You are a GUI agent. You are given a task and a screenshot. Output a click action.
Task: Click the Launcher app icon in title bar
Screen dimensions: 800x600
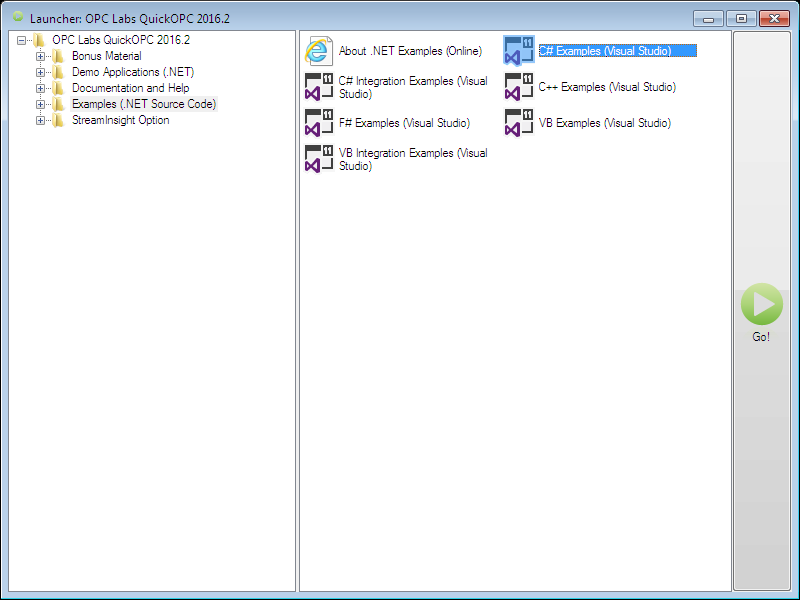[17, 17]
